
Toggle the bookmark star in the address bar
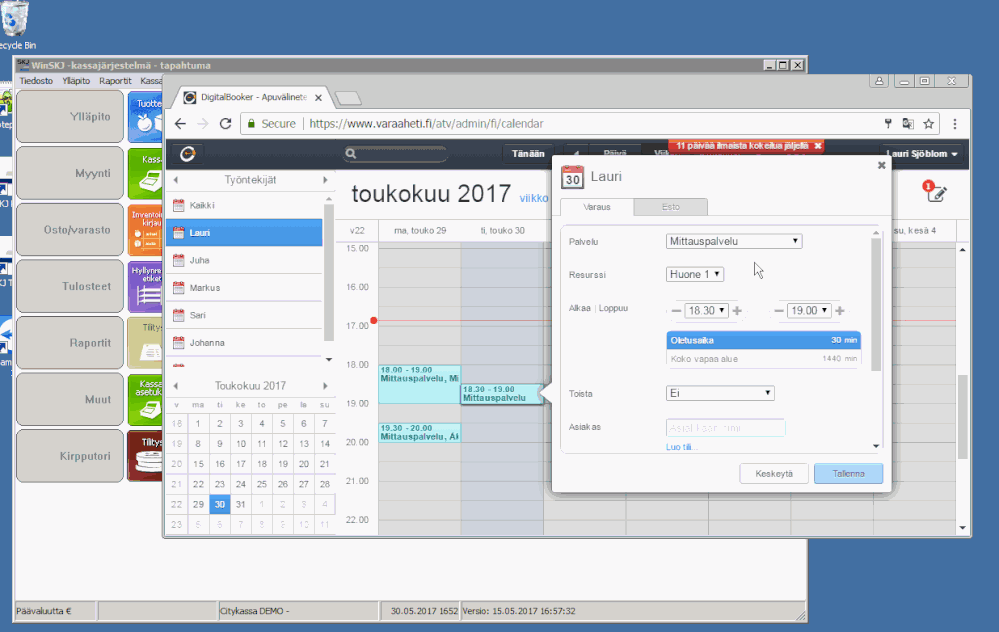click(x=929, y=123)
